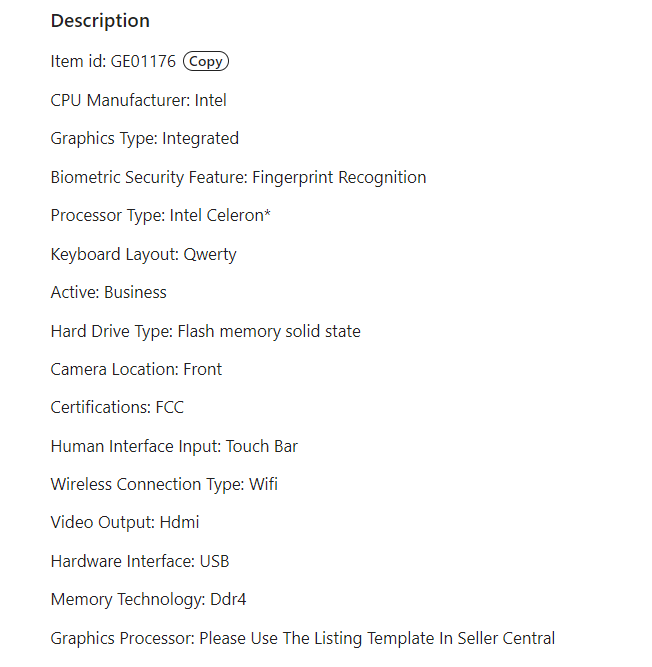
Task: Click the Hard Drive Type label
Action: pyautogui.click(x=111, y=331)
